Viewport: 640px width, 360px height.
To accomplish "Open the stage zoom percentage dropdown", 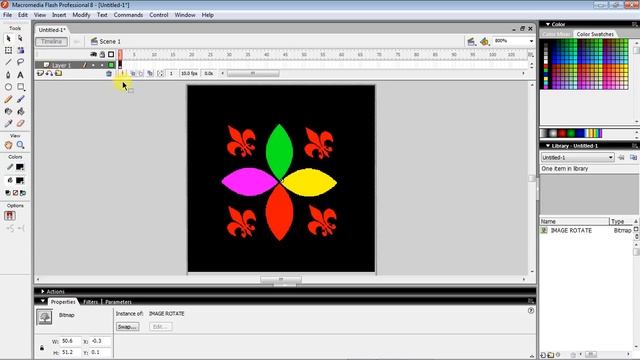I will [x=531, y=41].
